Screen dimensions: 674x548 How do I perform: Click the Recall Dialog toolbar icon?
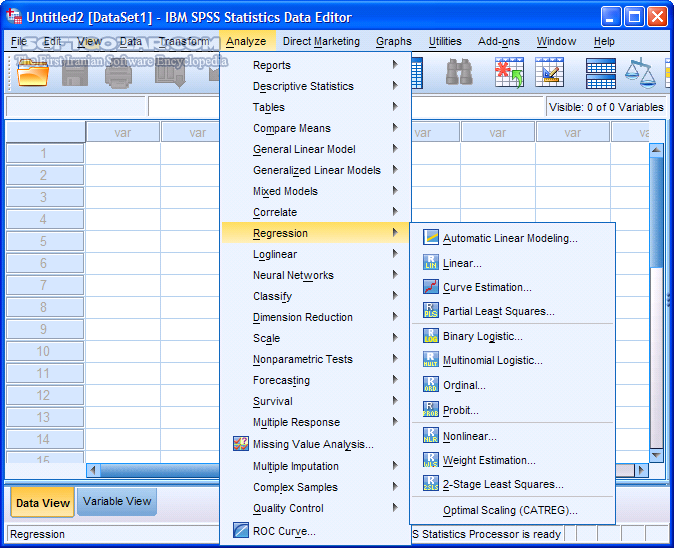coord(171,74)
